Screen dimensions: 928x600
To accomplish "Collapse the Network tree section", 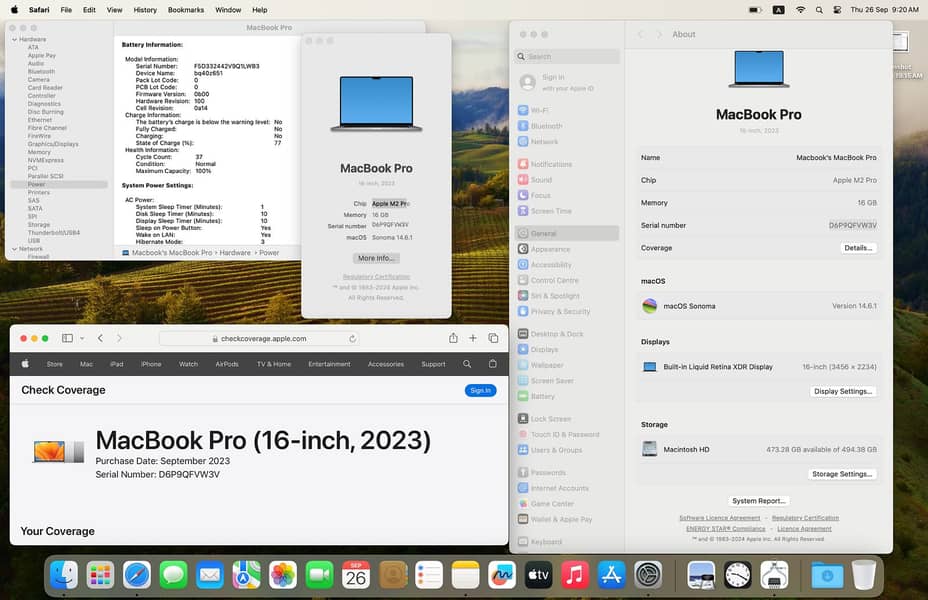I will point(14,248).
